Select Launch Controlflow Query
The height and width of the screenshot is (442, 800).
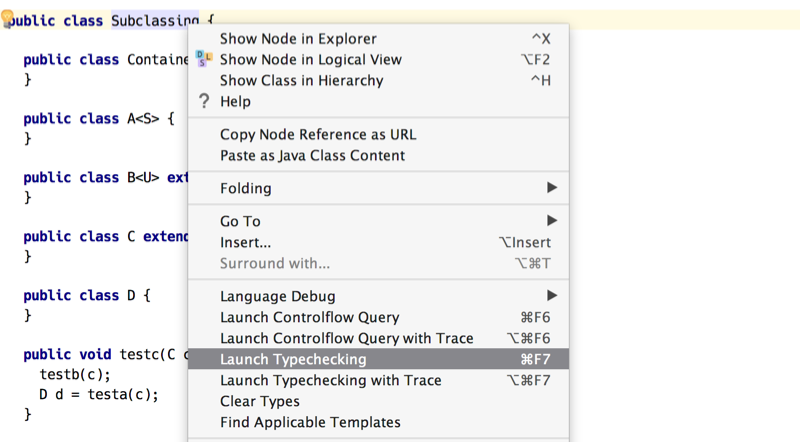click(378, 317)
